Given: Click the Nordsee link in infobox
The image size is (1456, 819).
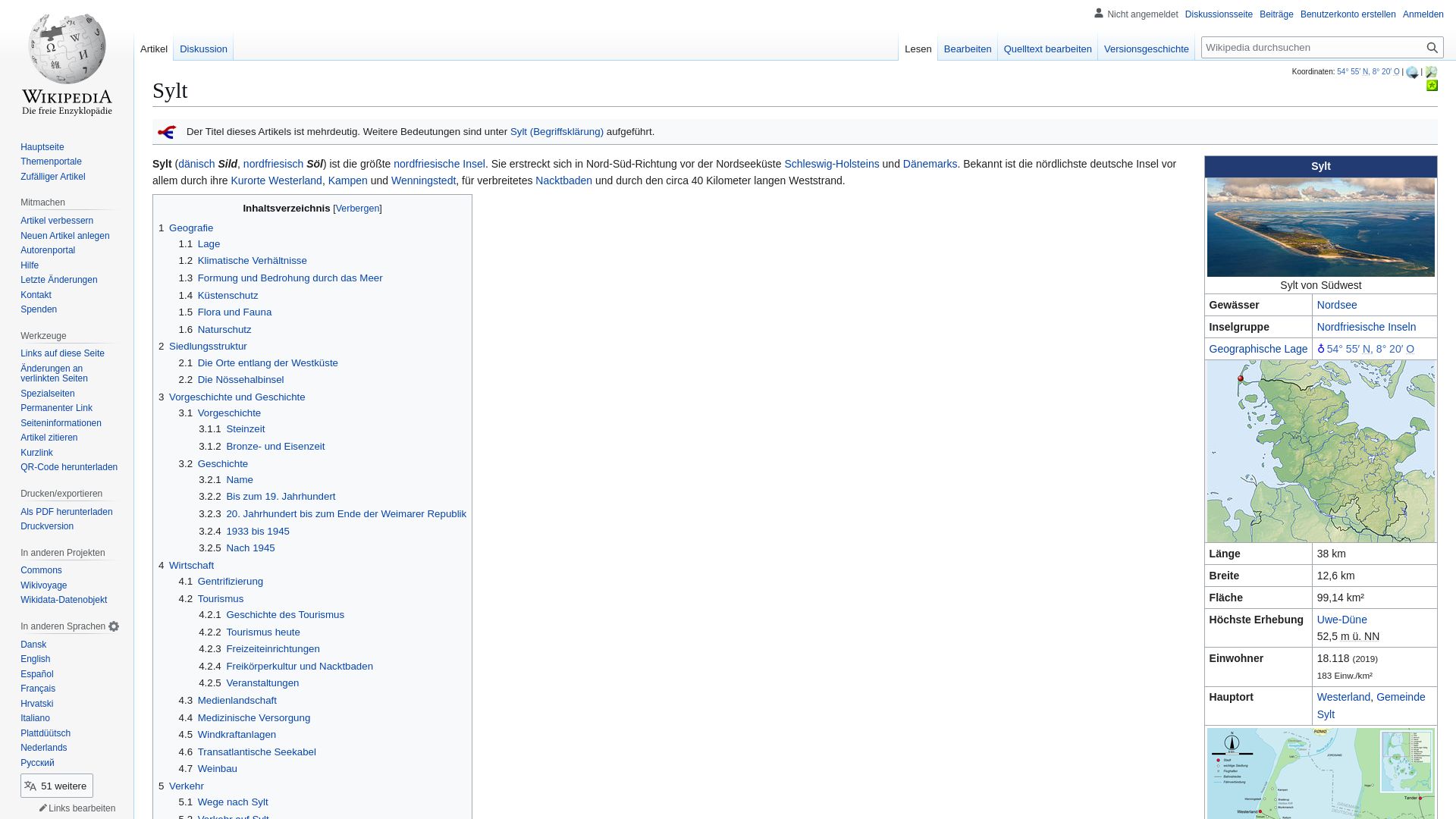Looking at the screenshot, I should coord(1338,305).
